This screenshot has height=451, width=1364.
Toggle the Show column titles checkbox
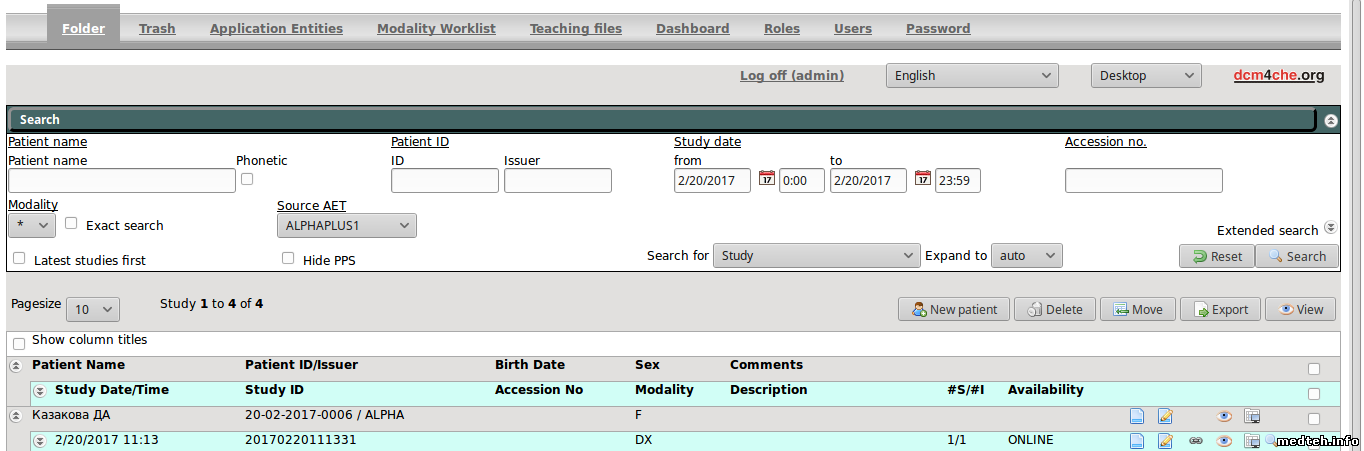point(19,343)
